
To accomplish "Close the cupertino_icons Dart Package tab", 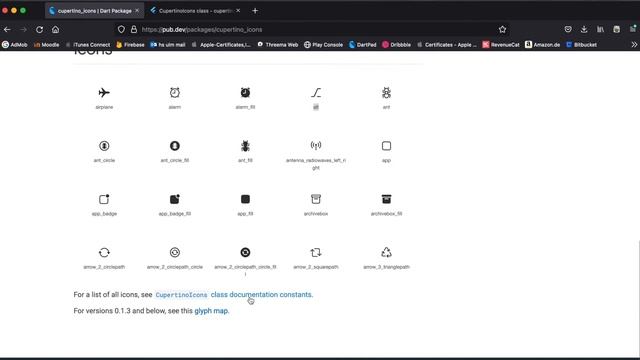I will pyautogui.click(x=137, y=11).
